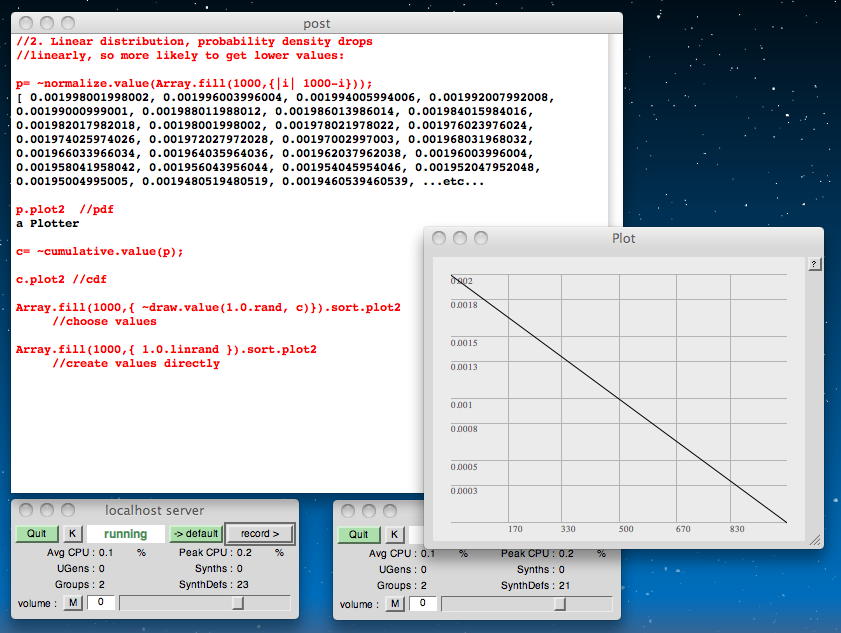The height and width of the screenshot is (633, 841).
Task: Mute localhost server with the M button
Action: (x=73, y=603)
